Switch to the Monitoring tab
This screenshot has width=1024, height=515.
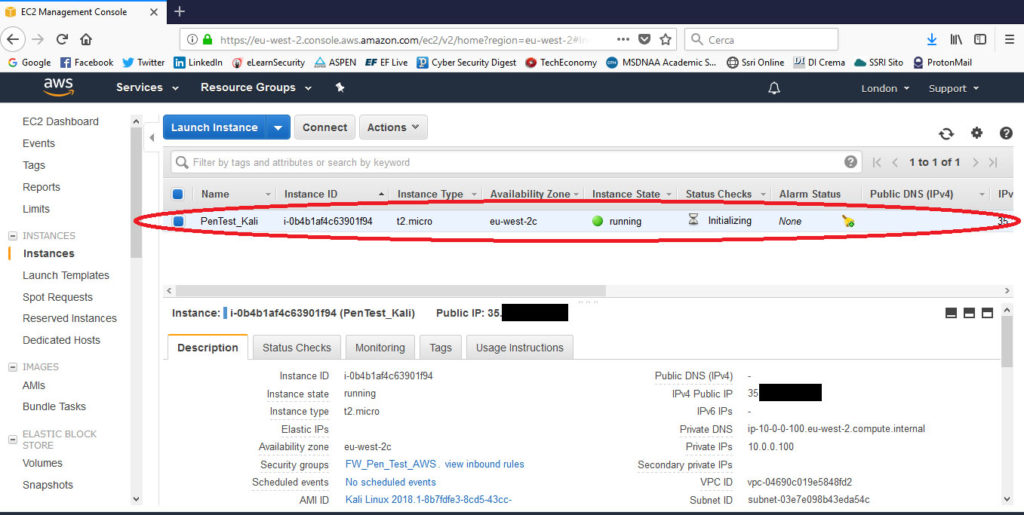380,348
